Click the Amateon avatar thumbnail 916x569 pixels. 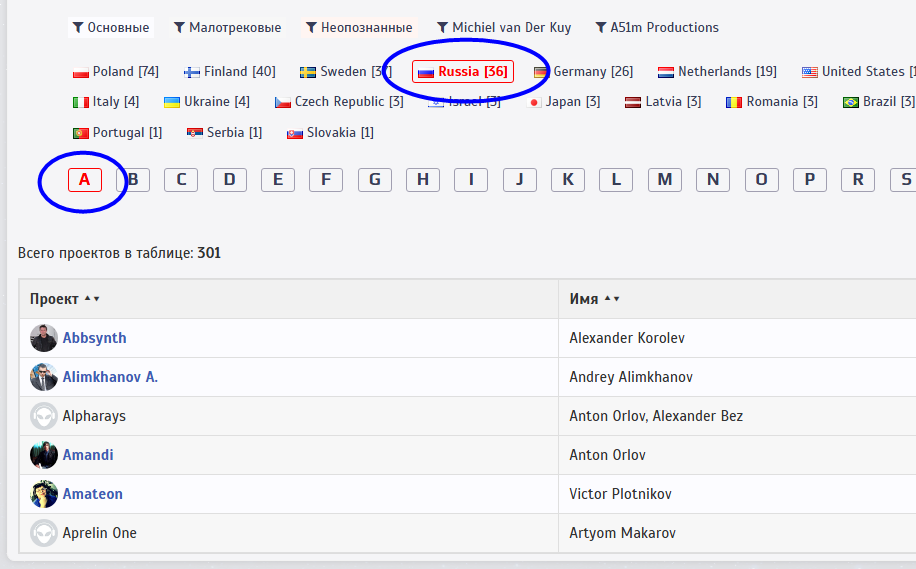(44, 494)
